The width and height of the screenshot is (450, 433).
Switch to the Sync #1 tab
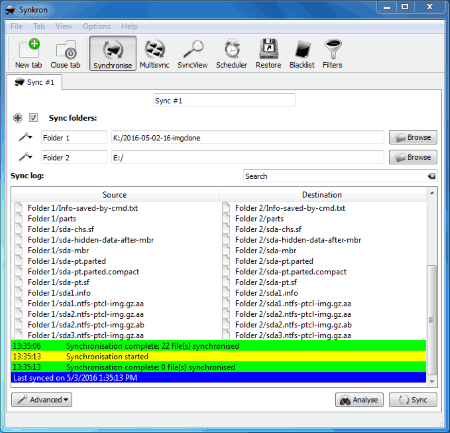pos(34,82)
